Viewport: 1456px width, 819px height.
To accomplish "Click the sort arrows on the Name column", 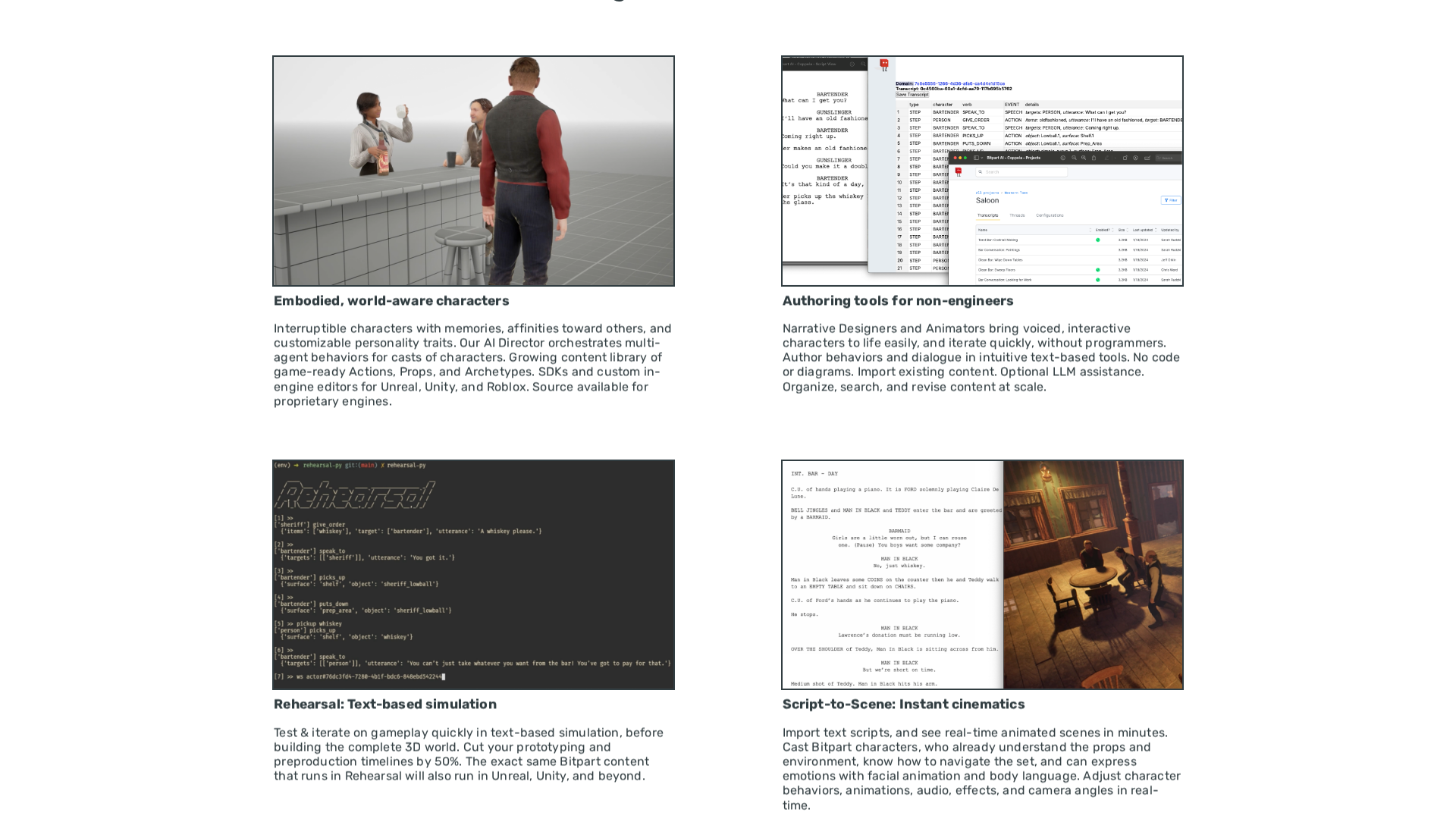I will 1090,230.
